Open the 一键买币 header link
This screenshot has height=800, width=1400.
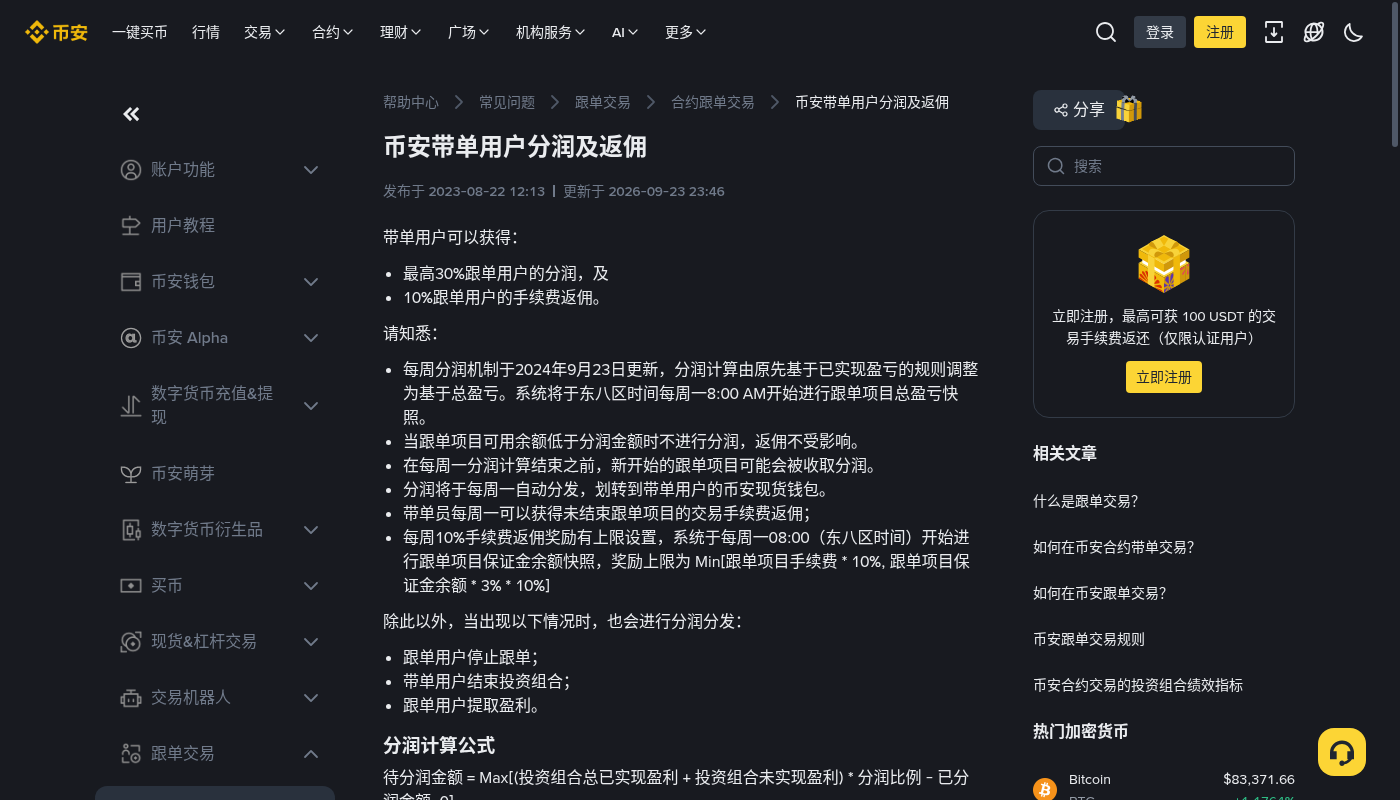[140, 32]
